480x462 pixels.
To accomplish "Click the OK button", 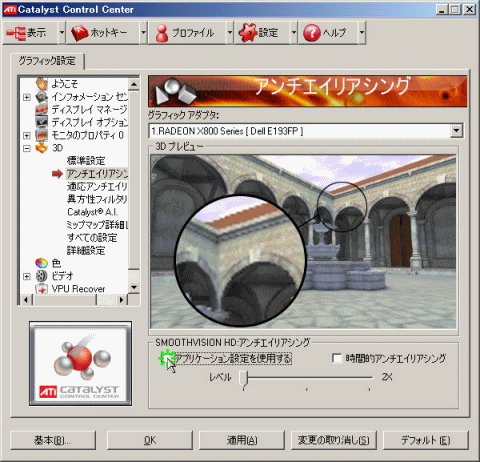I will 150,440.
